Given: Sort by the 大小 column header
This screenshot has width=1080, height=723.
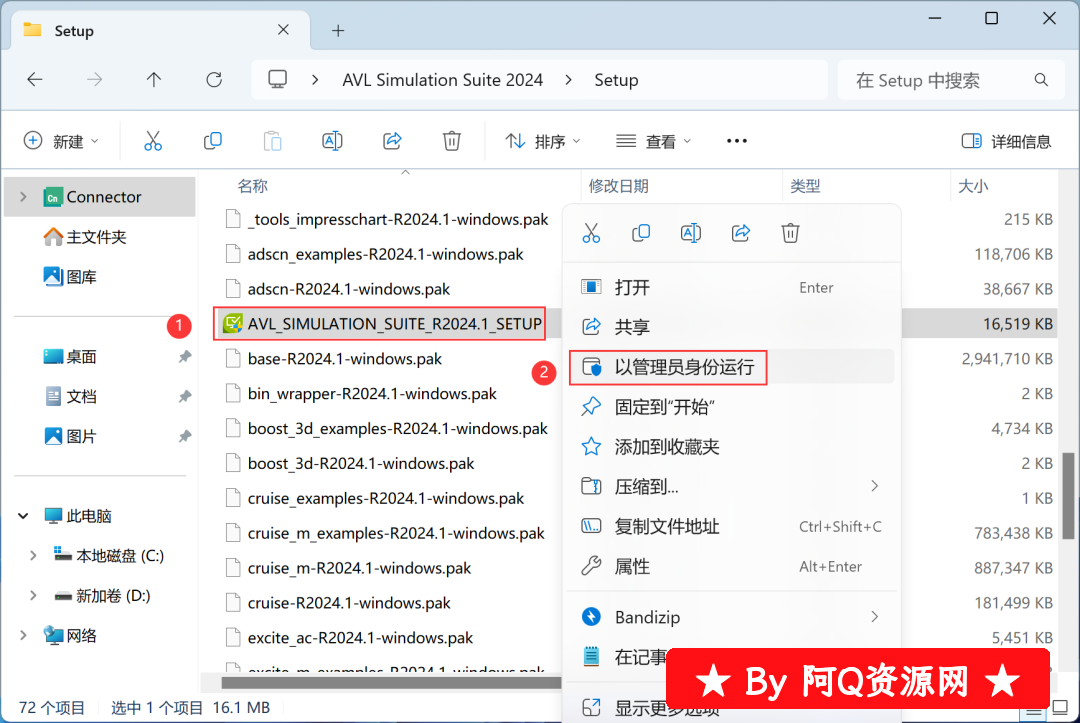Looking at the screenshot, I should 973,186.
